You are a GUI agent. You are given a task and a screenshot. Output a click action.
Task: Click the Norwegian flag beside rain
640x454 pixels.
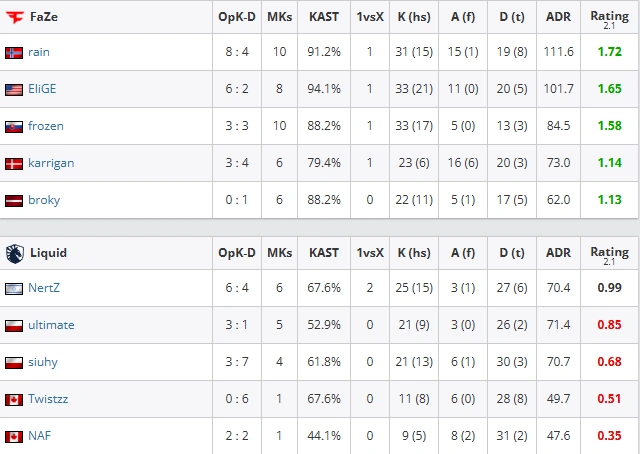(14, 53)
